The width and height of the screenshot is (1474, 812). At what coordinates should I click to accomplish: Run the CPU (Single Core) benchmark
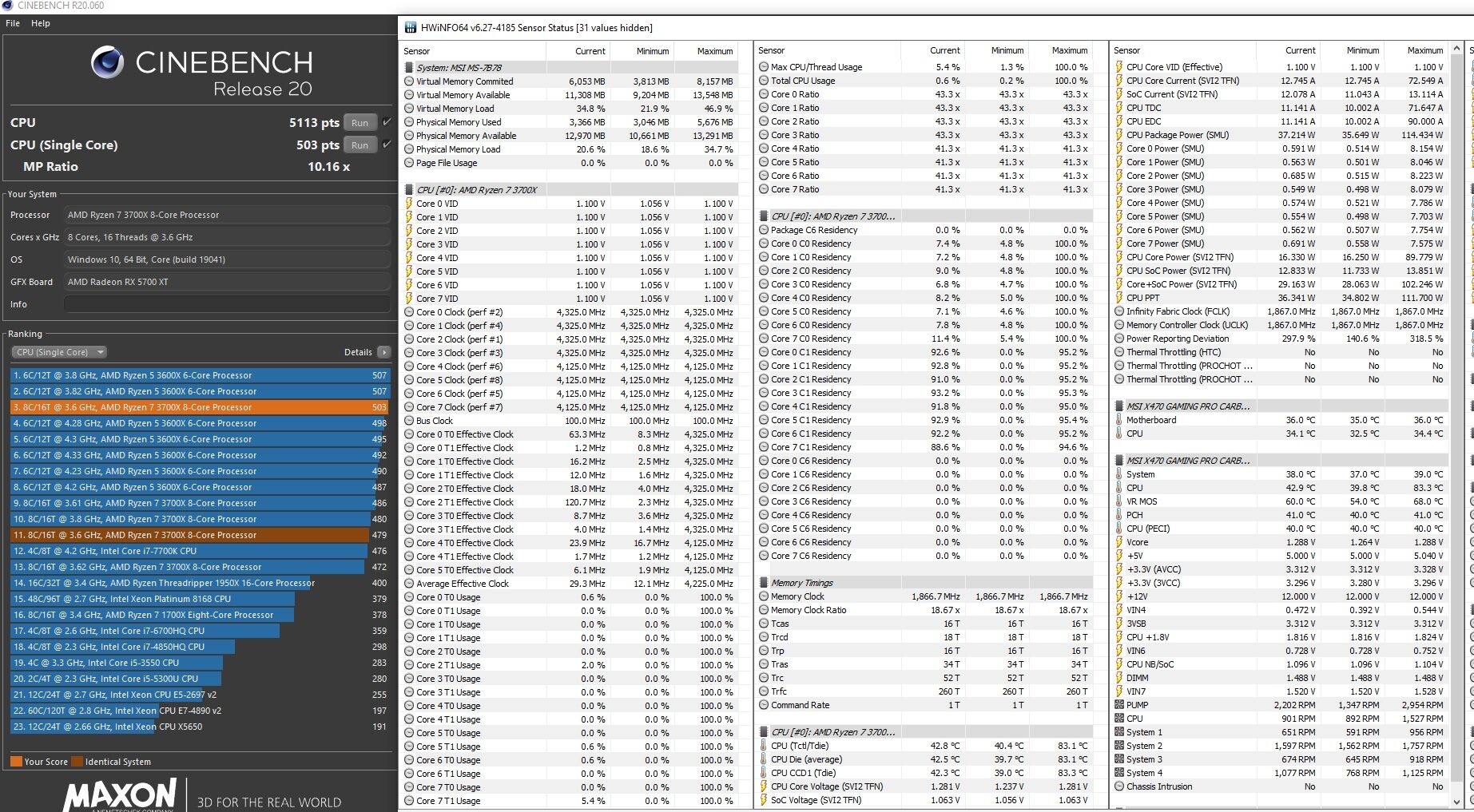(x=360, y=145)
